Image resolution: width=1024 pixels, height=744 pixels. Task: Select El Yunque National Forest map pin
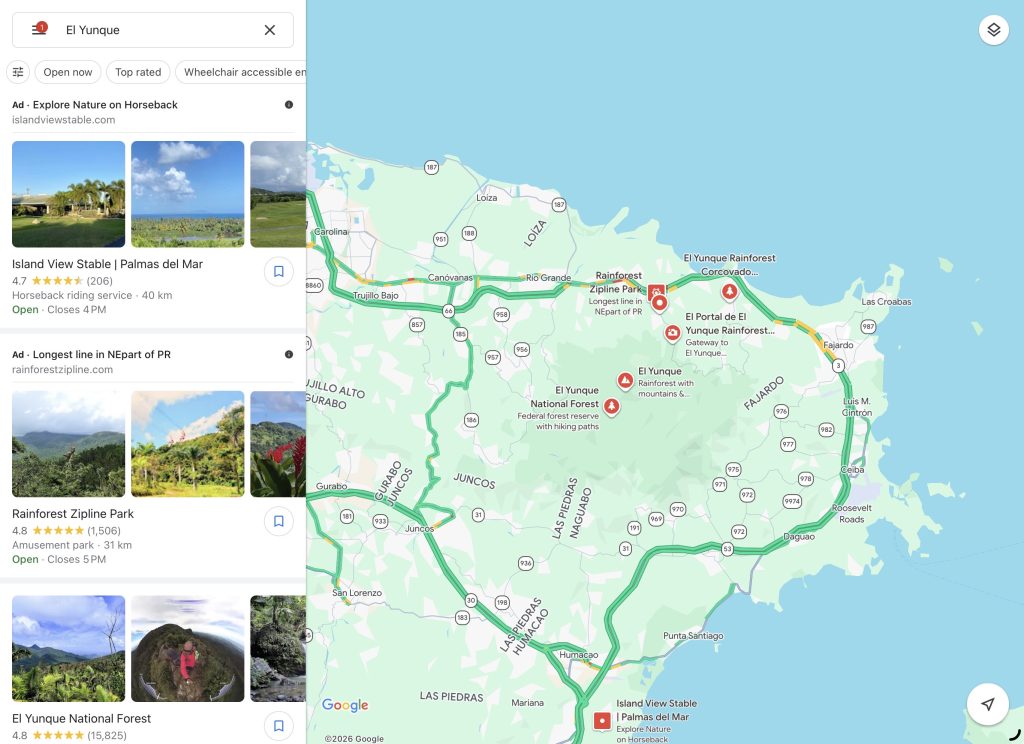coord(611,406)
